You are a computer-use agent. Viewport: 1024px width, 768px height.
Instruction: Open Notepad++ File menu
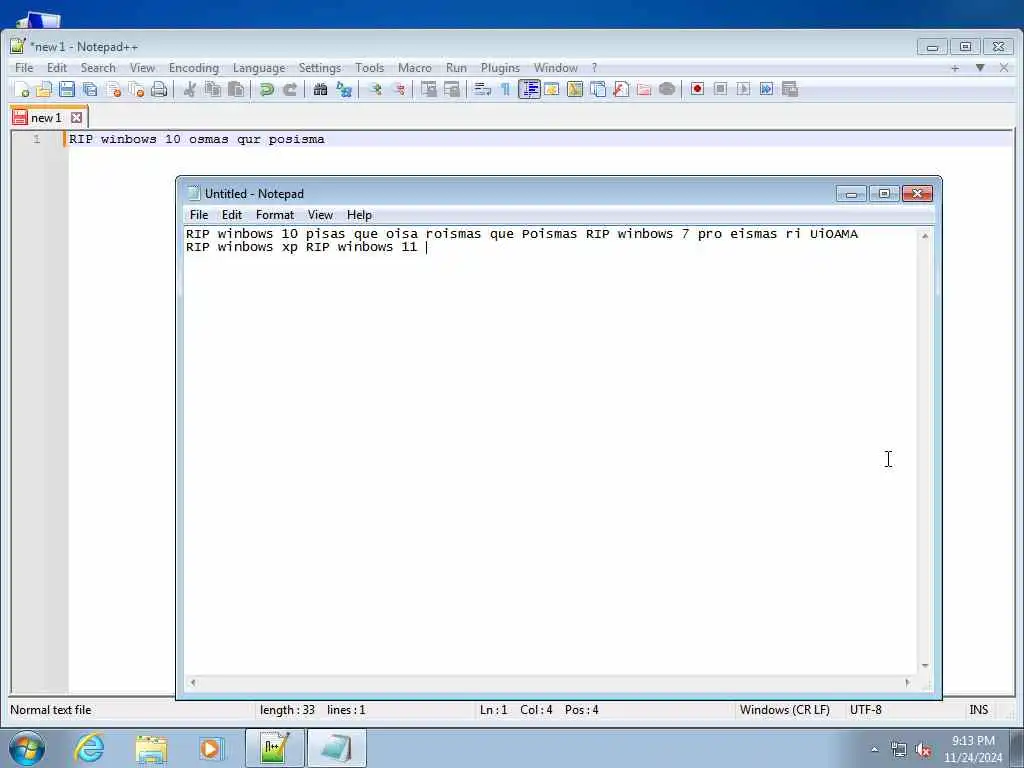tap(24, 68)
